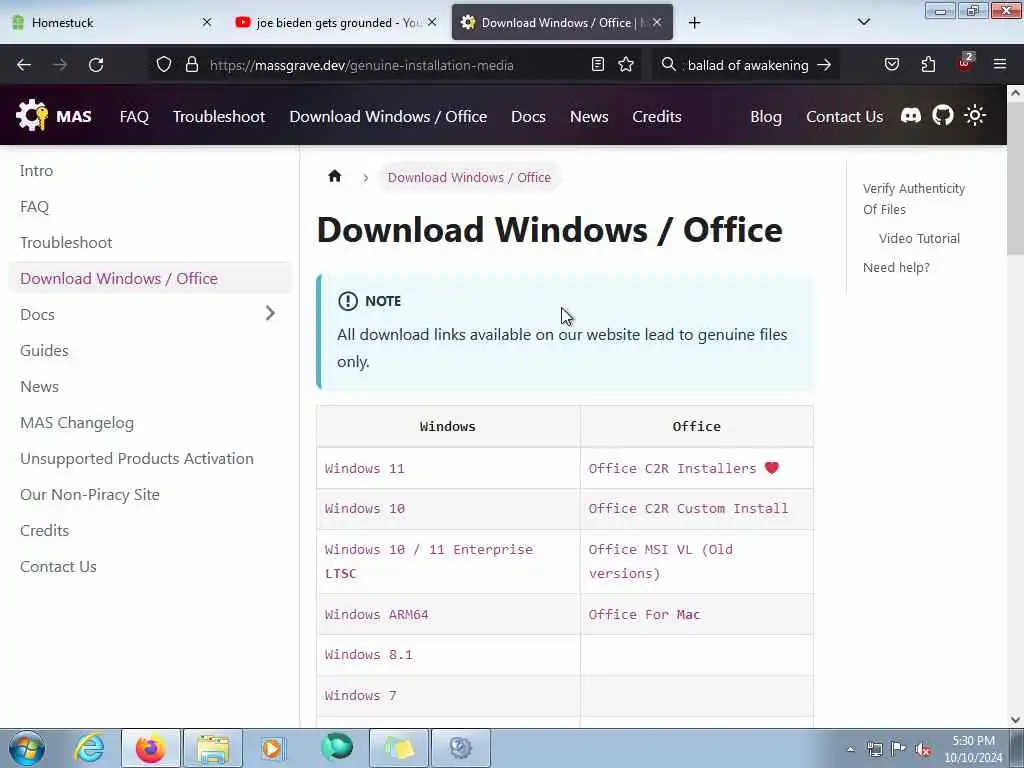
Task: Open the network tray icon
Action: tap(874, 749)
